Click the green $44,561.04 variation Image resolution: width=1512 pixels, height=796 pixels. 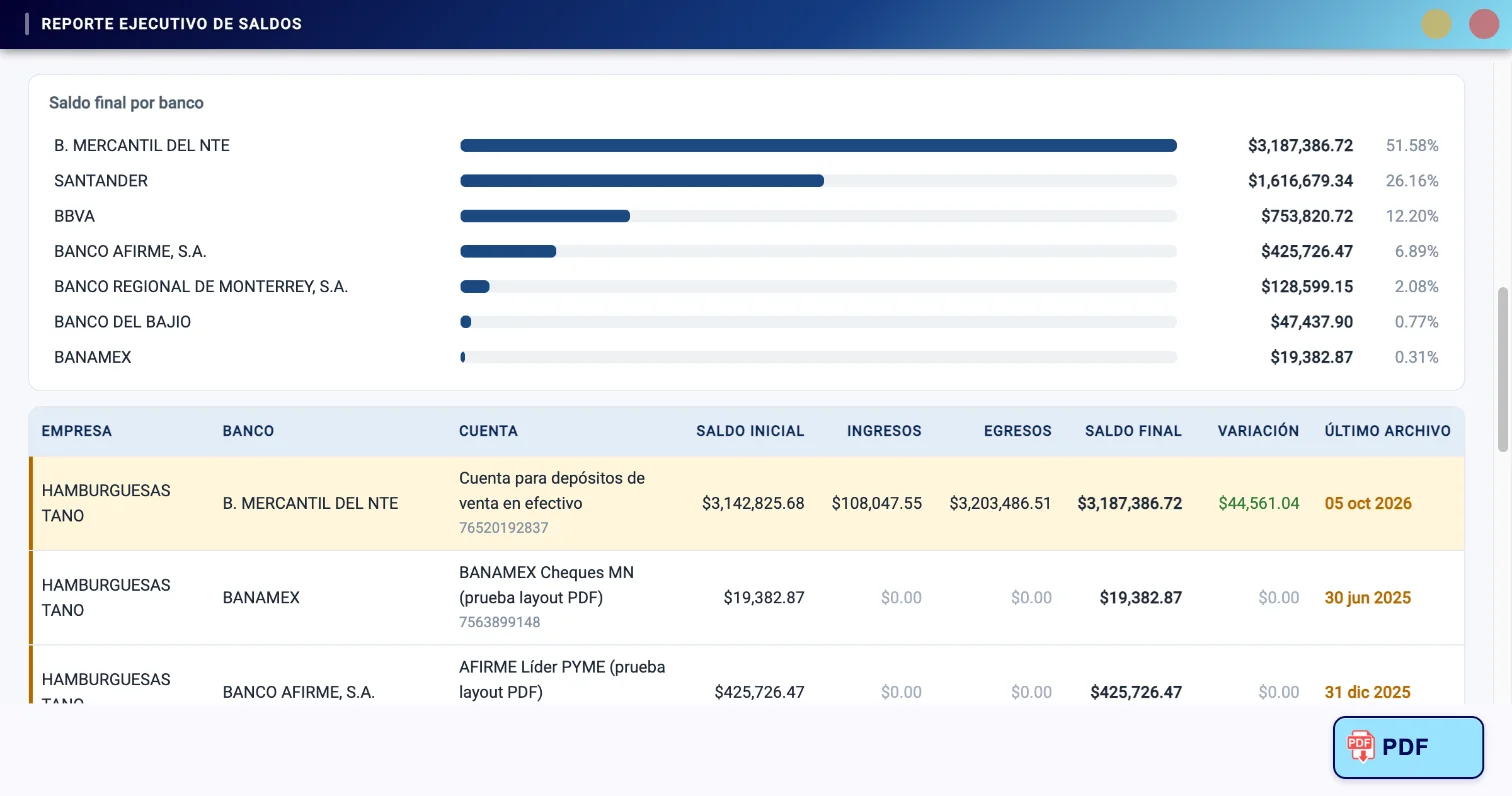point(1259,503)
